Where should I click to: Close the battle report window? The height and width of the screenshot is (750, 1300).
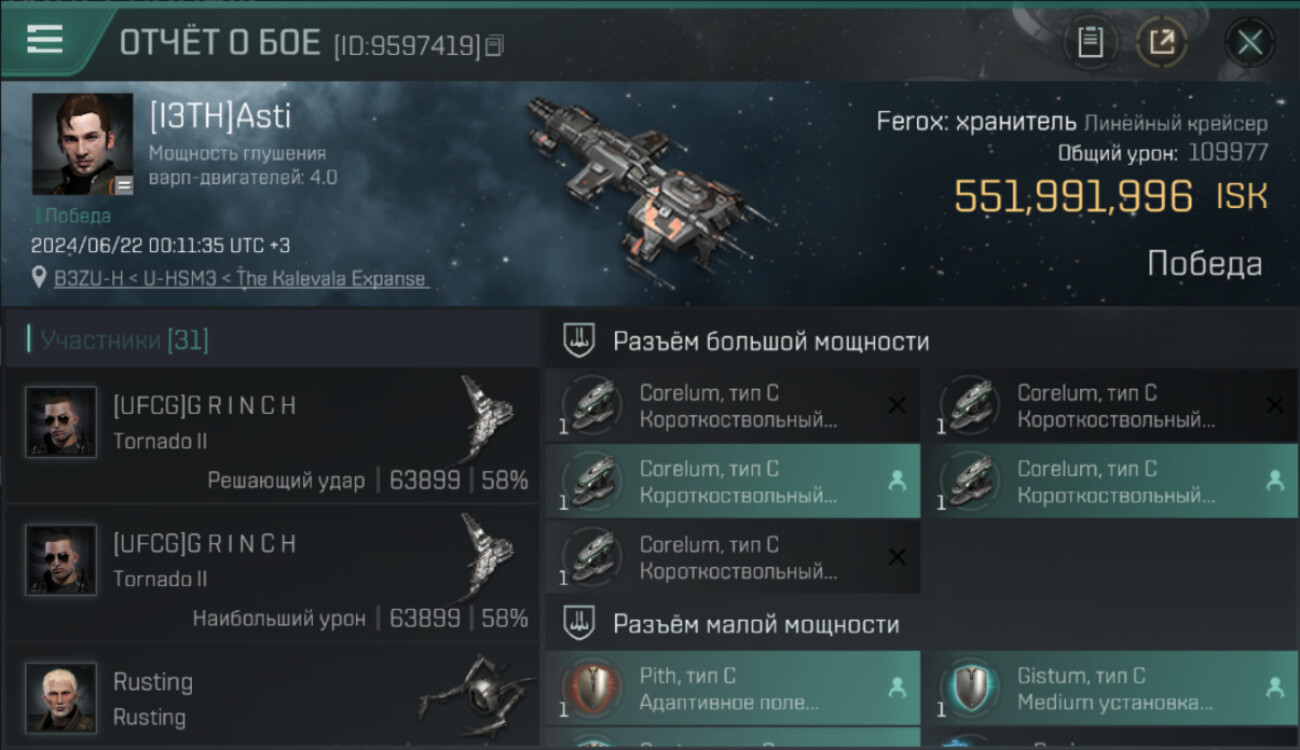click(x=1249, y=42)
